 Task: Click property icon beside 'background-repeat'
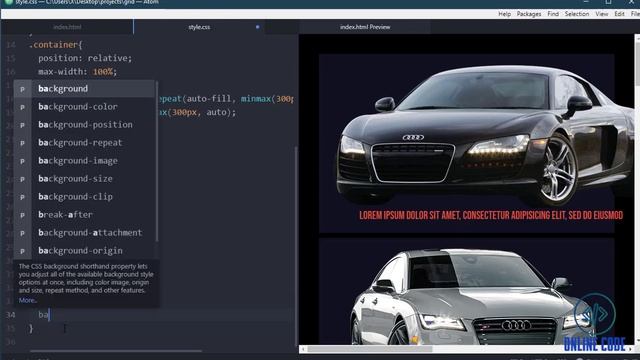(22, 143)
